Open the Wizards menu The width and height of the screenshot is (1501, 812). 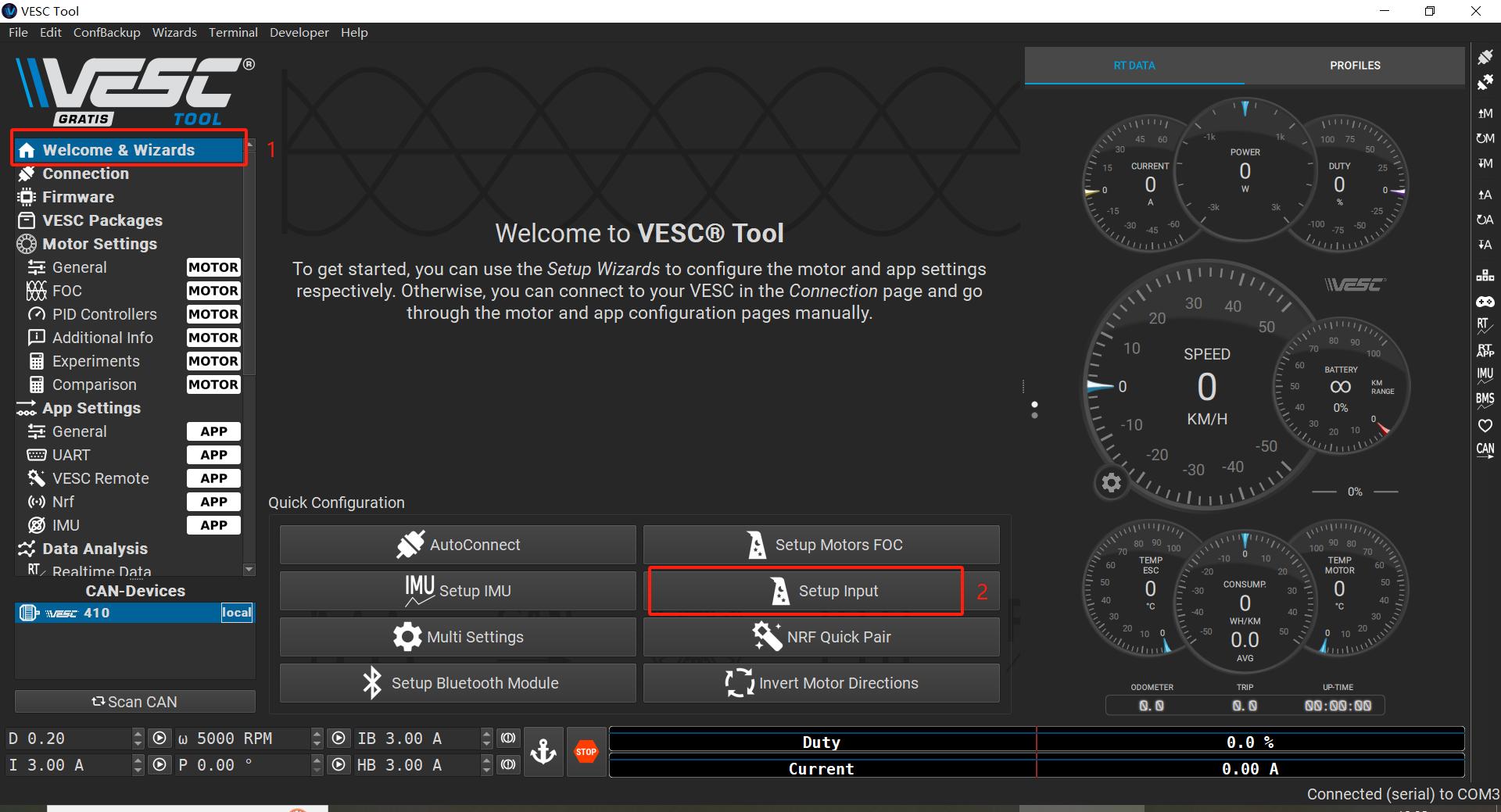pyautogui.click(x=174, y=32)
